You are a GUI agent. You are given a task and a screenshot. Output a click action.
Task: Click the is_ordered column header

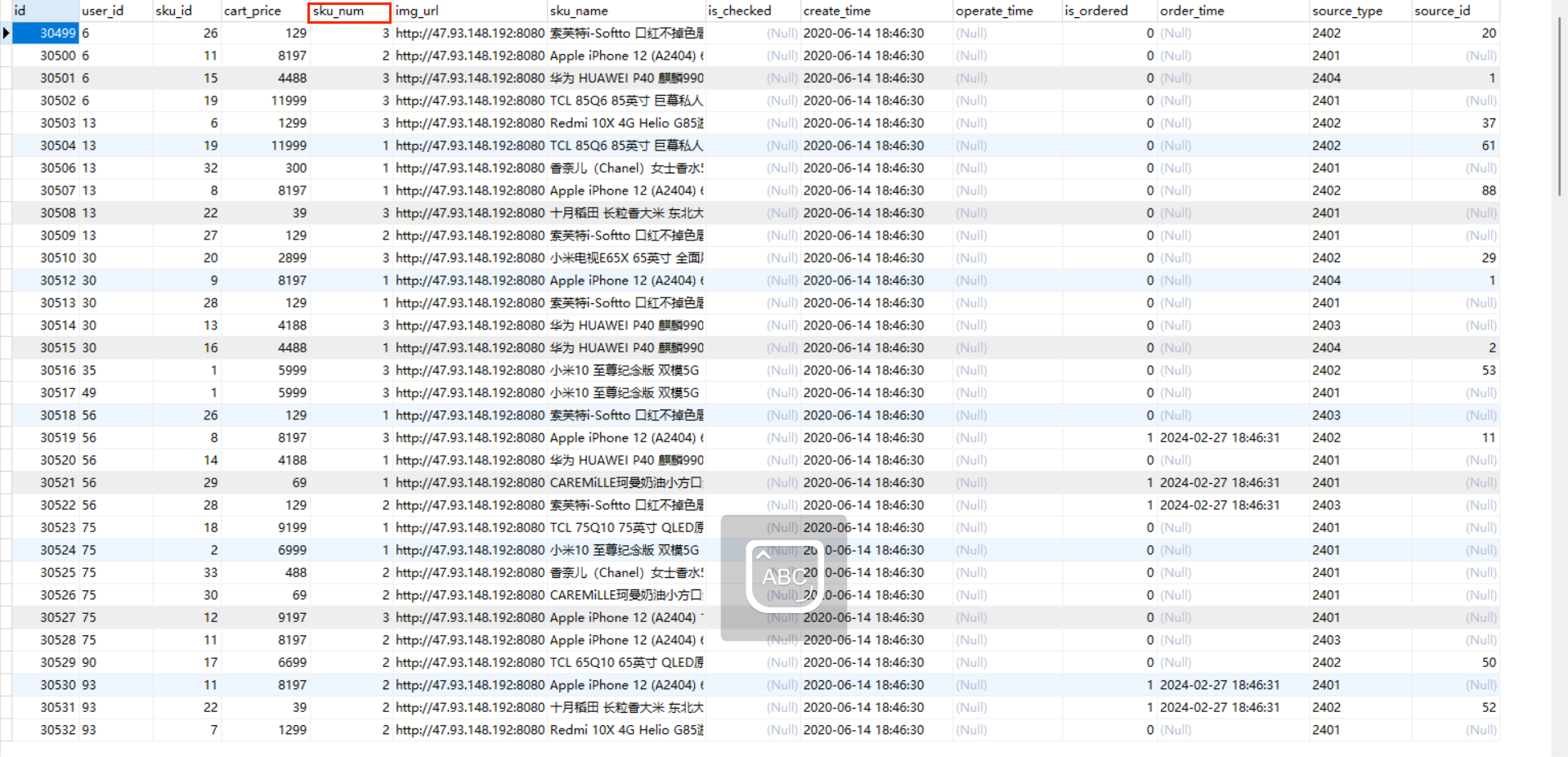(x=1108, y=11)
